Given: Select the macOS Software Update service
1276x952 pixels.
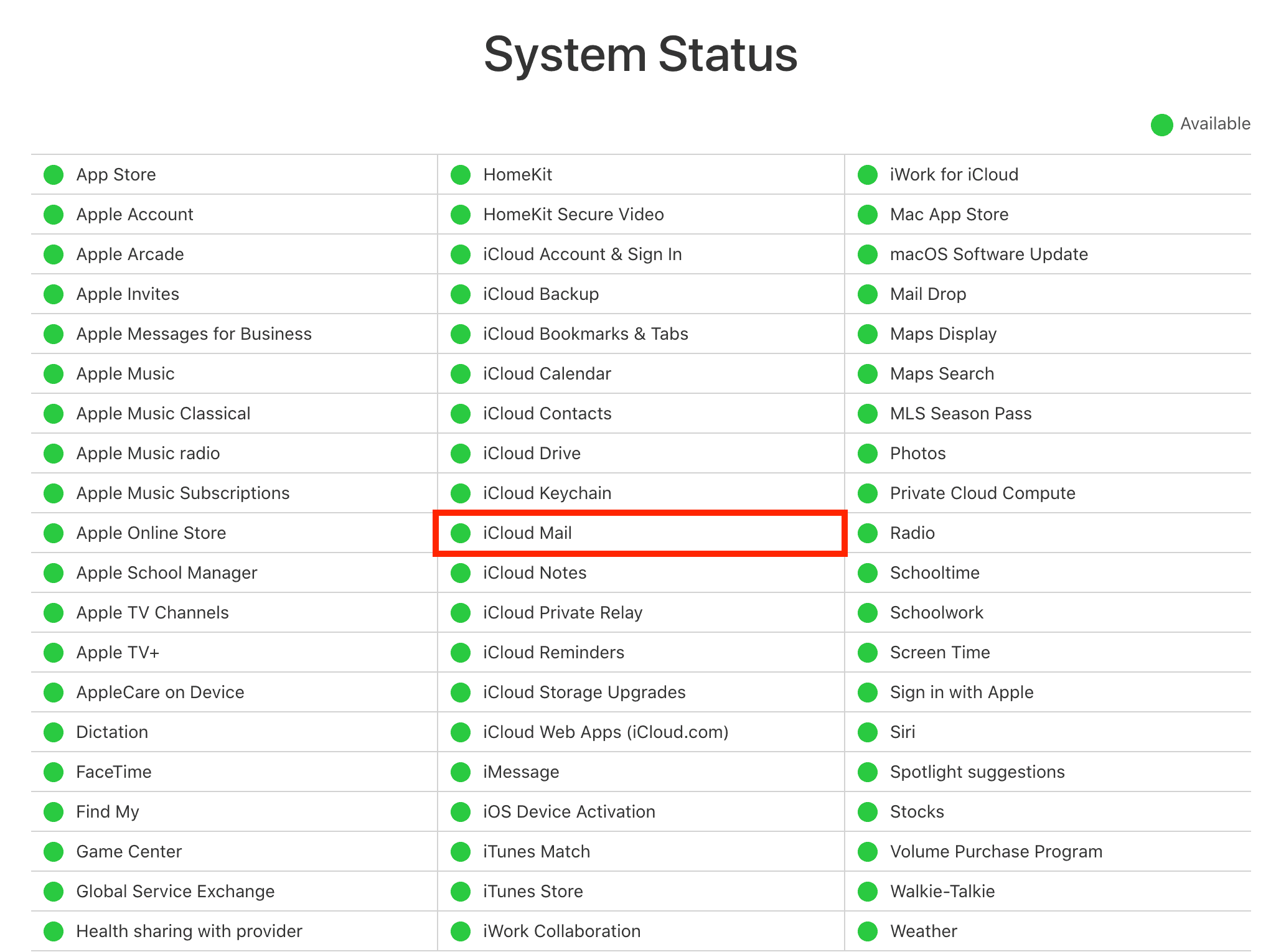Looking at the screenshot, I should (988, 254).
